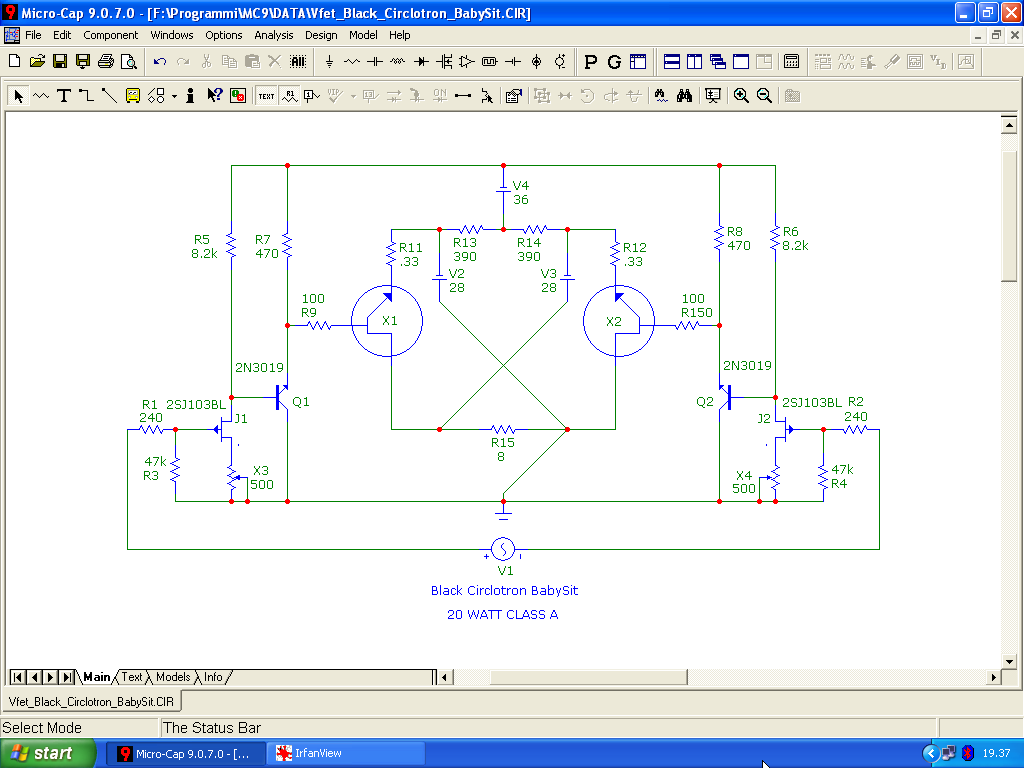Select the orthogonal wire tool
The image size is (1024, 768).
[86, 96]
